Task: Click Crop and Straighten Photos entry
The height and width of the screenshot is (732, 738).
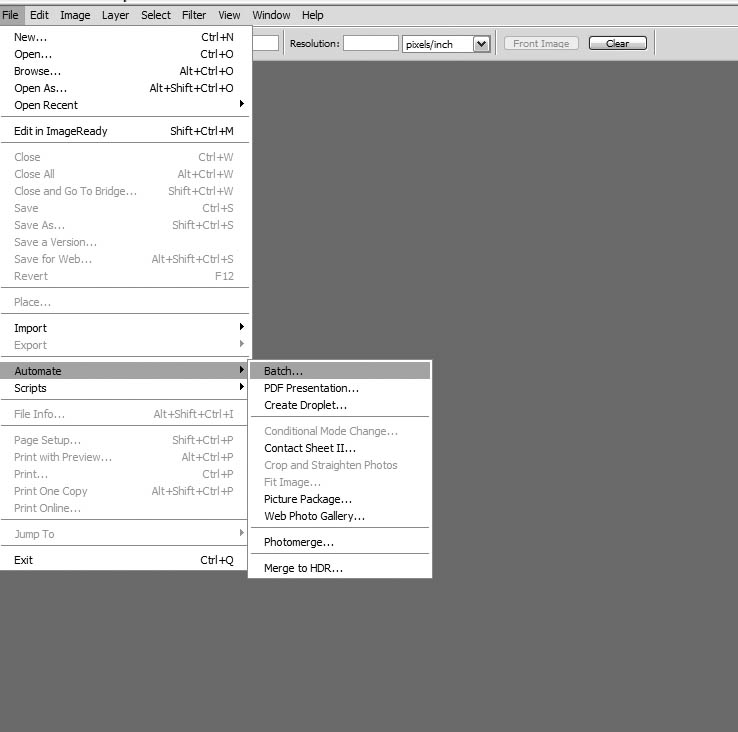Action: click(x=340, y=465)
